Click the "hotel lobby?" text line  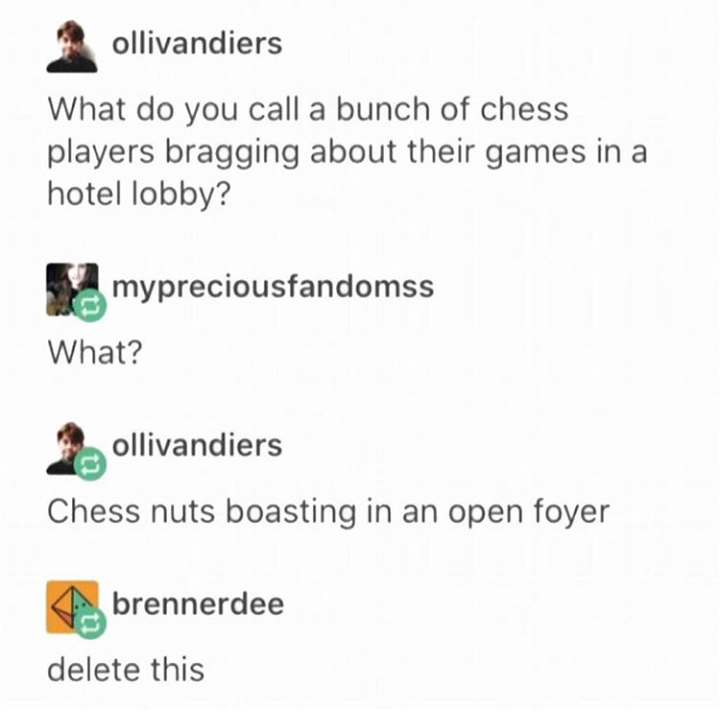click(138, 194)
